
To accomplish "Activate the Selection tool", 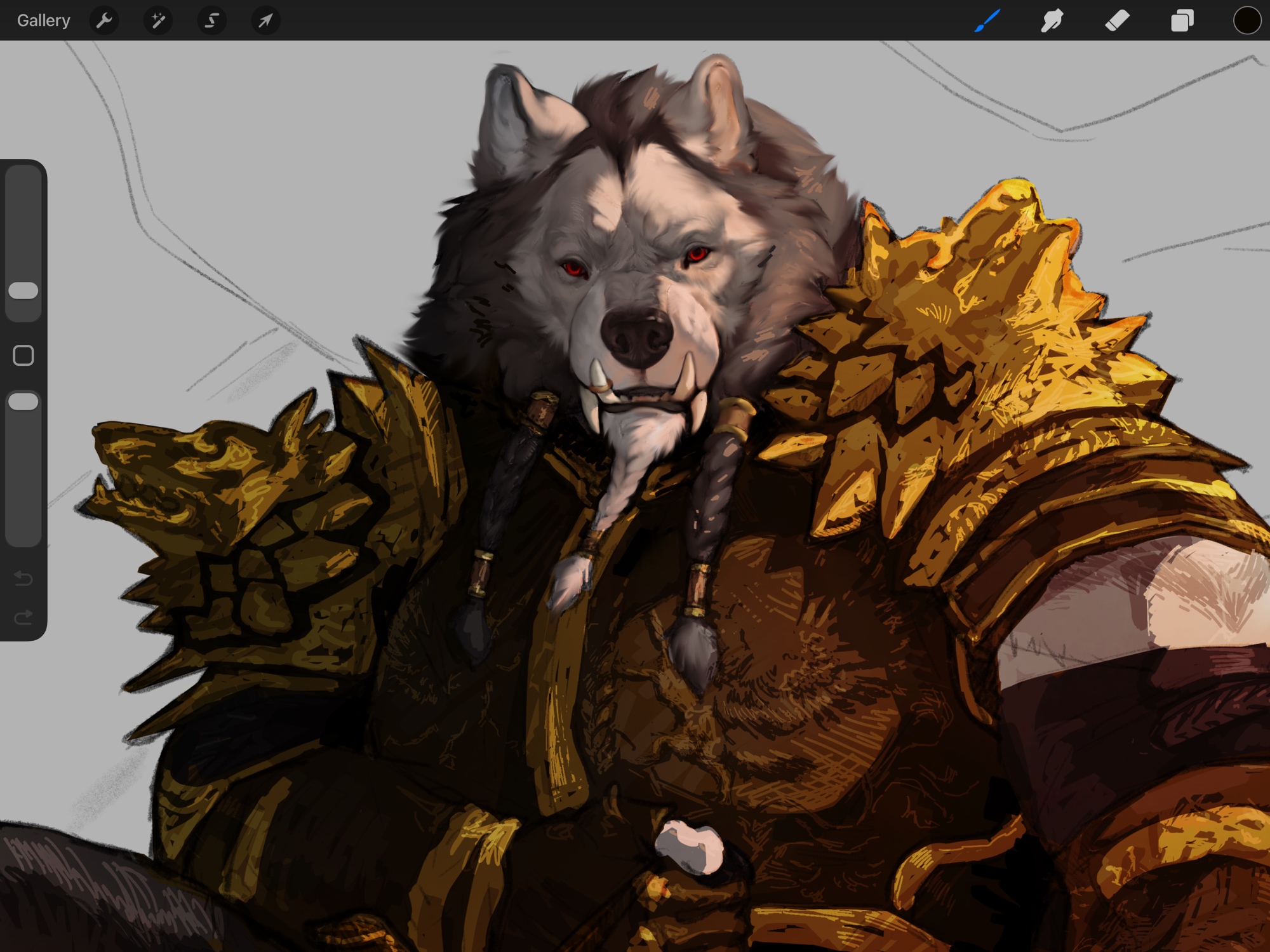I will pyautogui.click(x=211, y=20).
